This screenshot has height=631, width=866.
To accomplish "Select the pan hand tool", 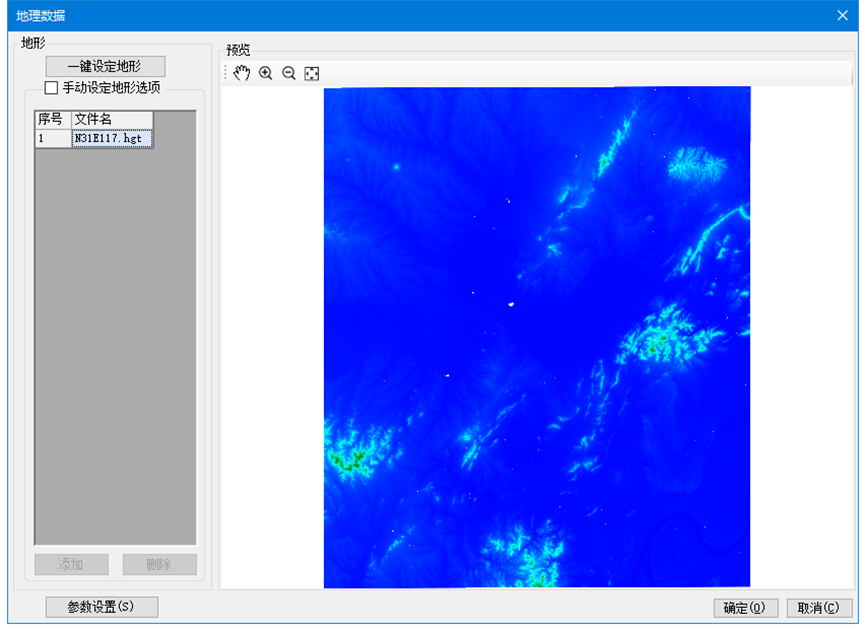I will pyautogui.click(x=242, y=73).
